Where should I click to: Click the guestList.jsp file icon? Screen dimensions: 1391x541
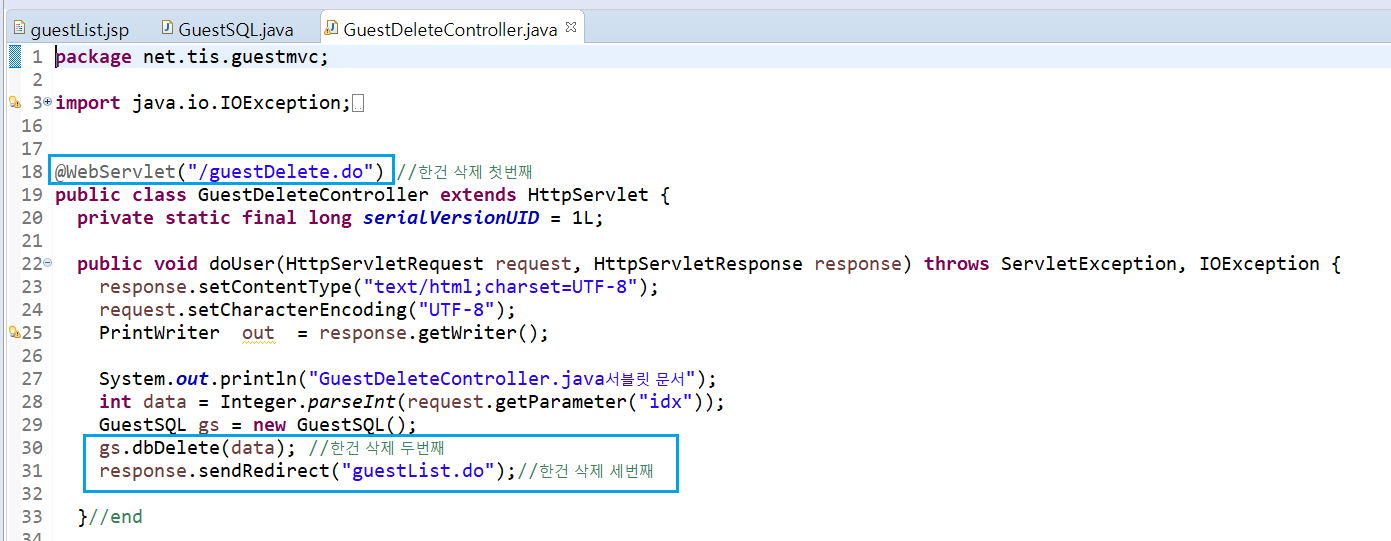tap(19, 28)
